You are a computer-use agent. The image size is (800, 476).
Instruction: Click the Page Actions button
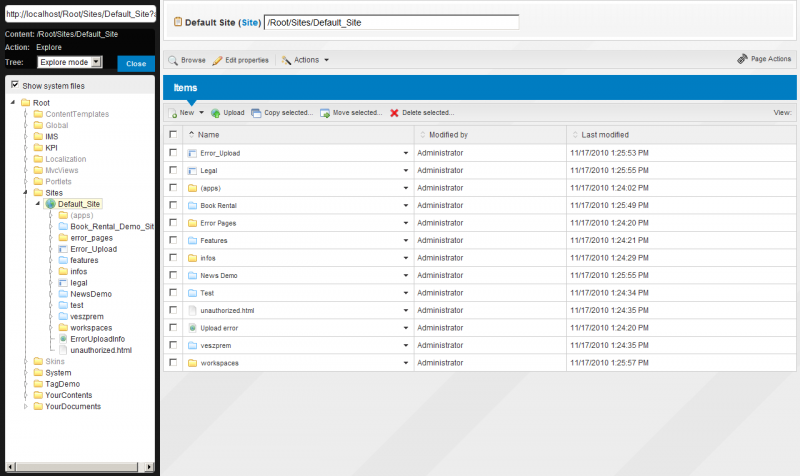(764, 59)
